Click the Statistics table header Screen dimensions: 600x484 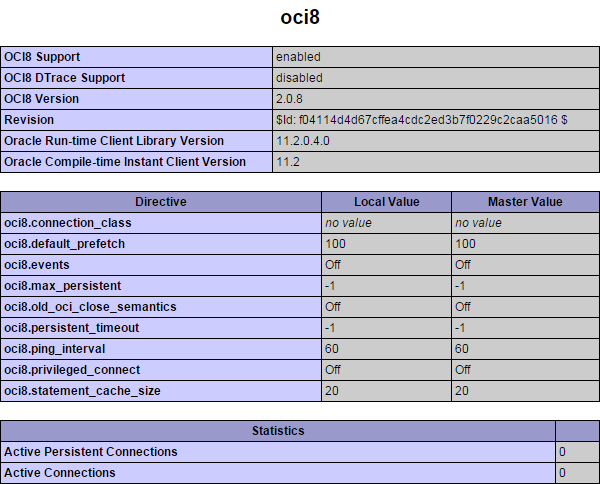[x=278, y=431]
